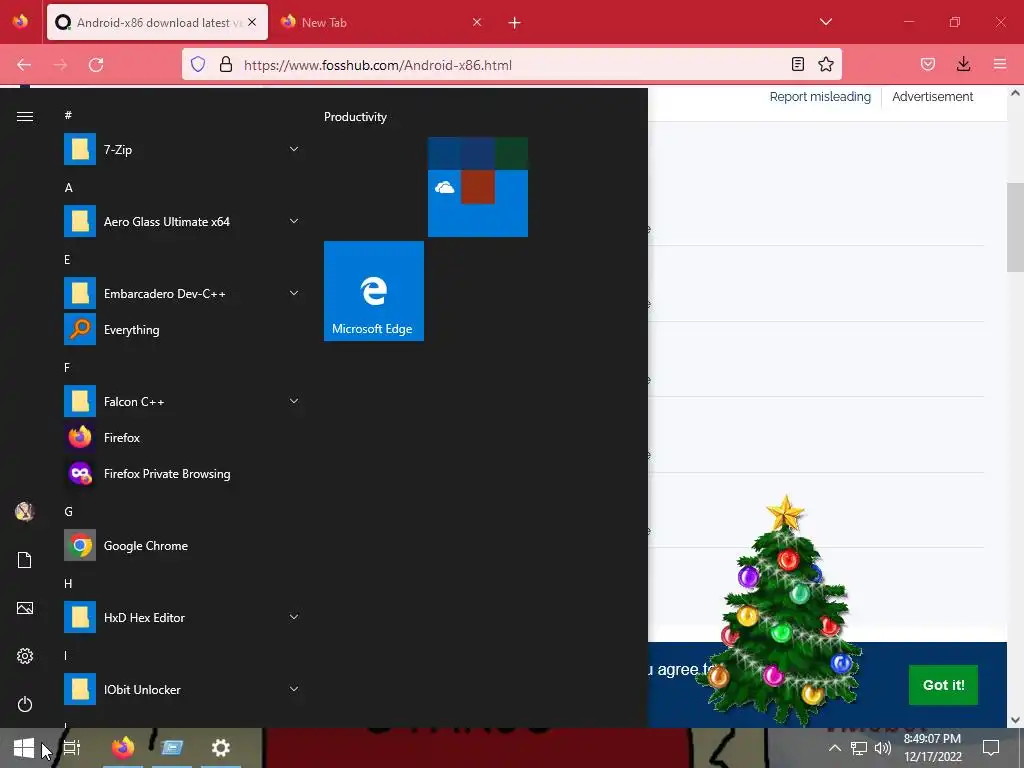Screen dimensions: 1024x768
Task: Open Aero Glass Ultimate x64 folder
Action: (x=181, y=221)
